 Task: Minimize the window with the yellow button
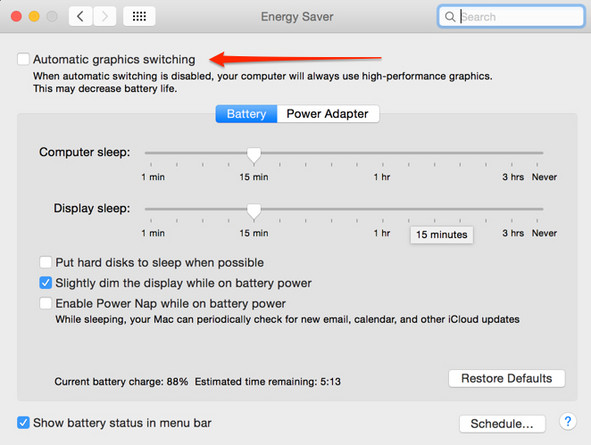[34, 17]
